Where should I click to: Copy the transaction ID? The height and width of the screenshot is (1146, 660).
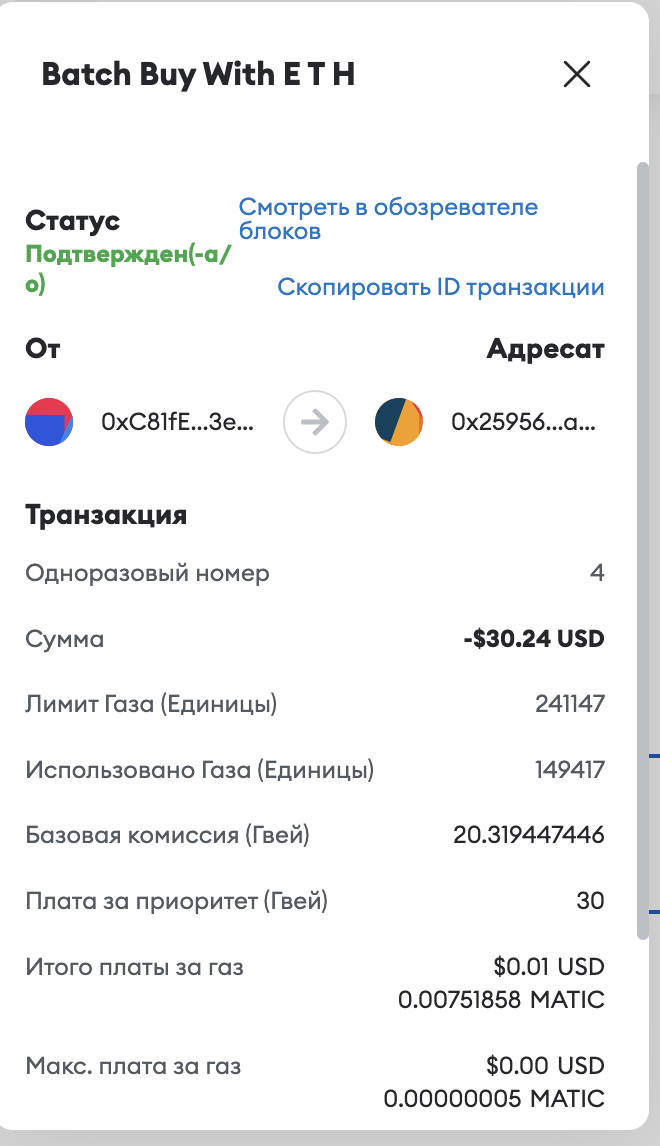(441, 287)
